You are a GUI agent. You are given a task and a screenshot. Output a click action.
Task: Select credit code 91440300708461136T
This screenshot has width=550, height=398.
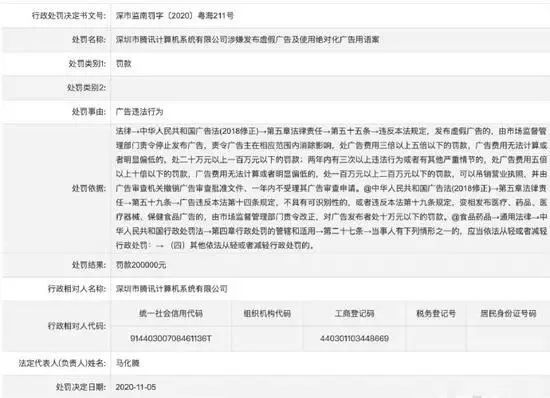171,338
